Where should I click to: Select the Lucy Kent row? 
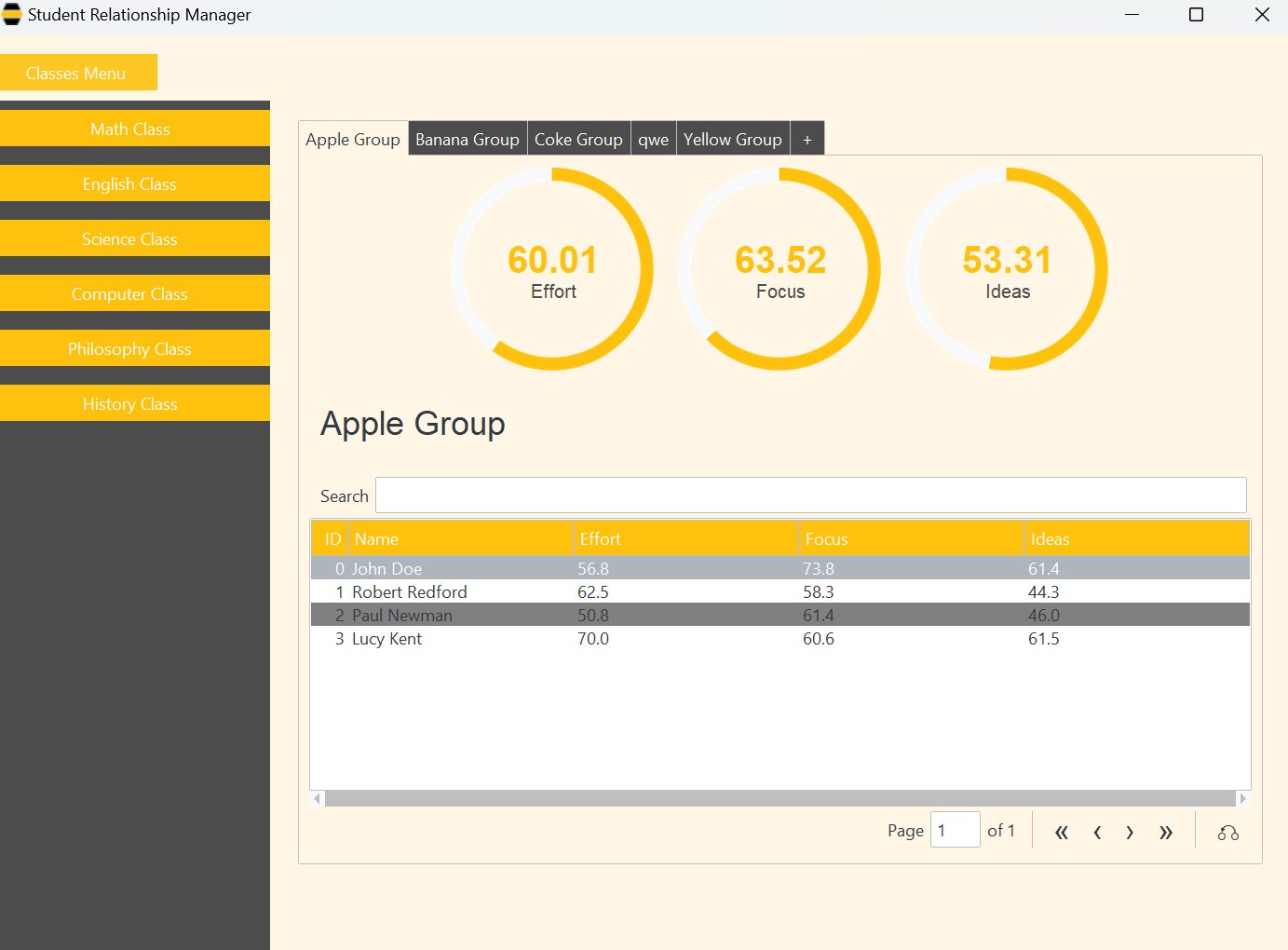coord(780,638)
